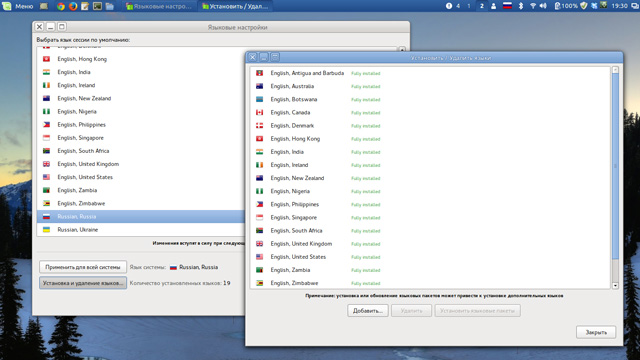Open the Bluetooth tray icon
The height and width of the screenshot is (360, 640).
point(521,6)
